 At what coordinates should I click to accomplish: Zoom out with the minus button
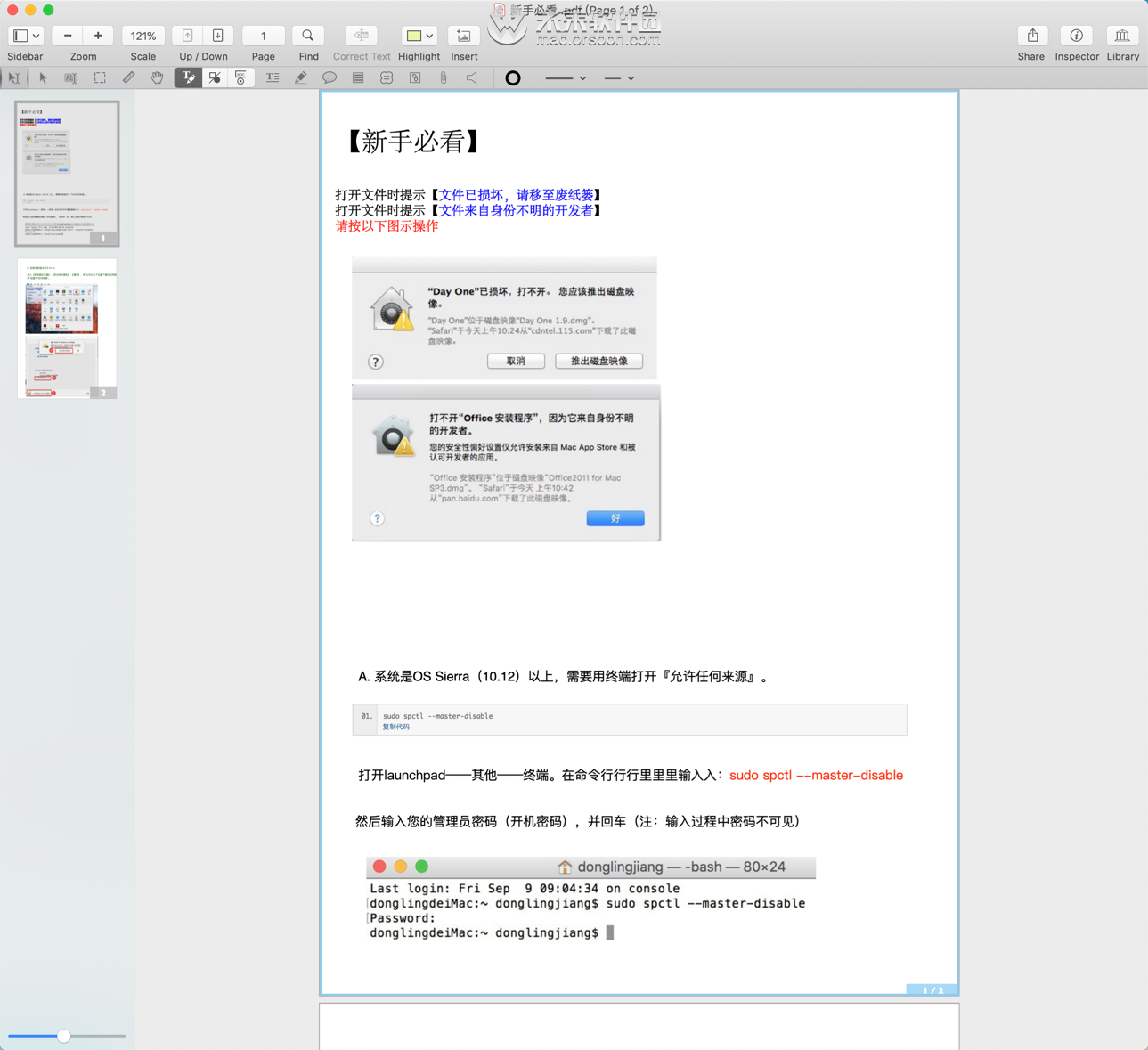(x=68, y=36)
